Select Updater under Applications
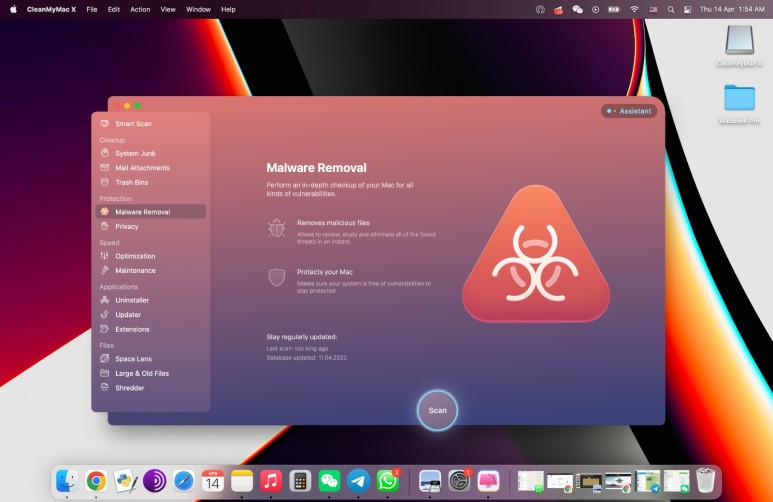 (128, 315)
